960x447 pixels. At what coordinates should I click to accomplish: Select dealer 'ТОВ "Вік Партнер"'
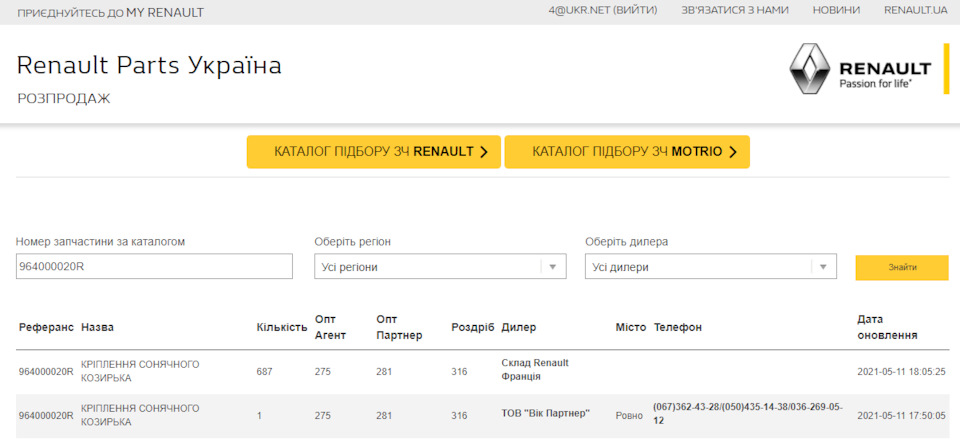(546, 413)
